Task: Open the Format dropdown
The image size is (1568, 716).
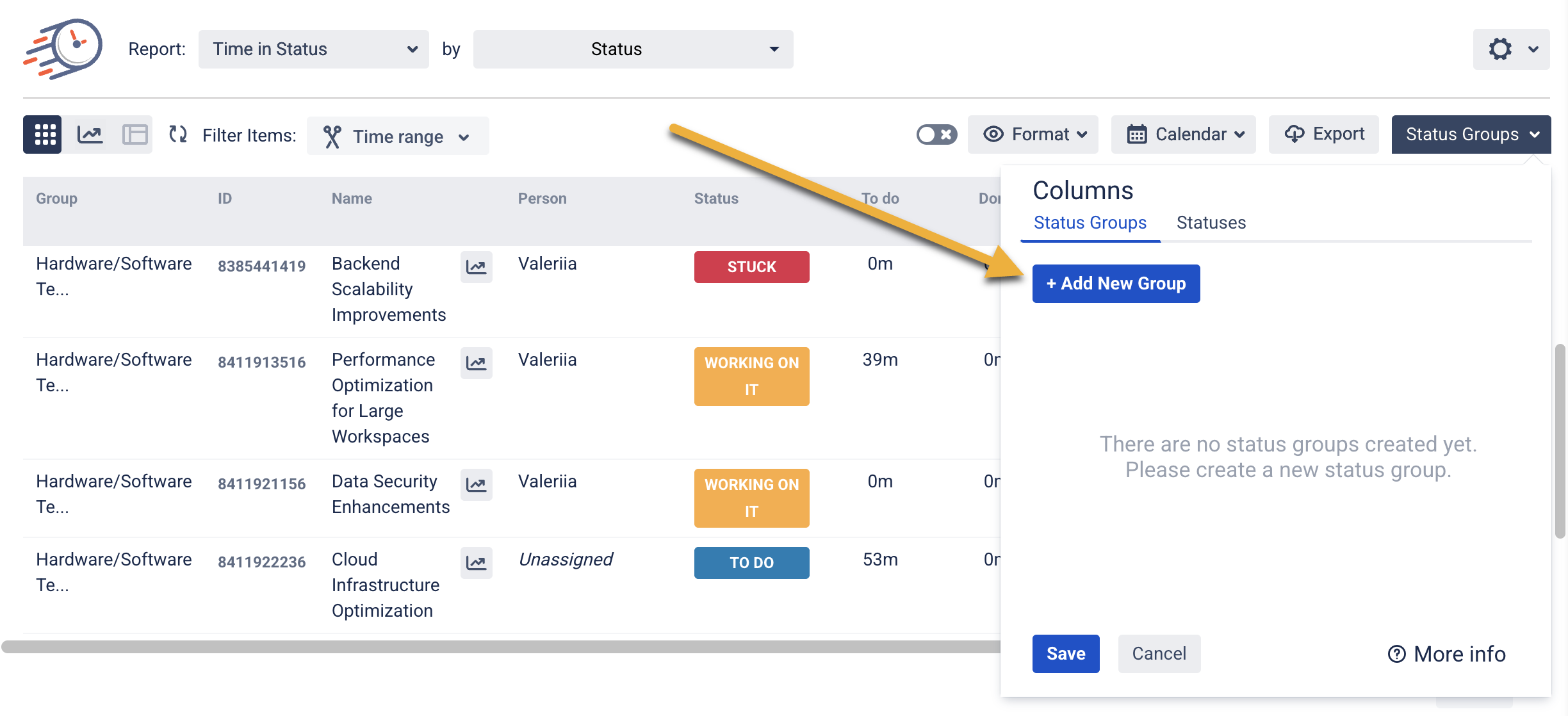Action: 1033,134
